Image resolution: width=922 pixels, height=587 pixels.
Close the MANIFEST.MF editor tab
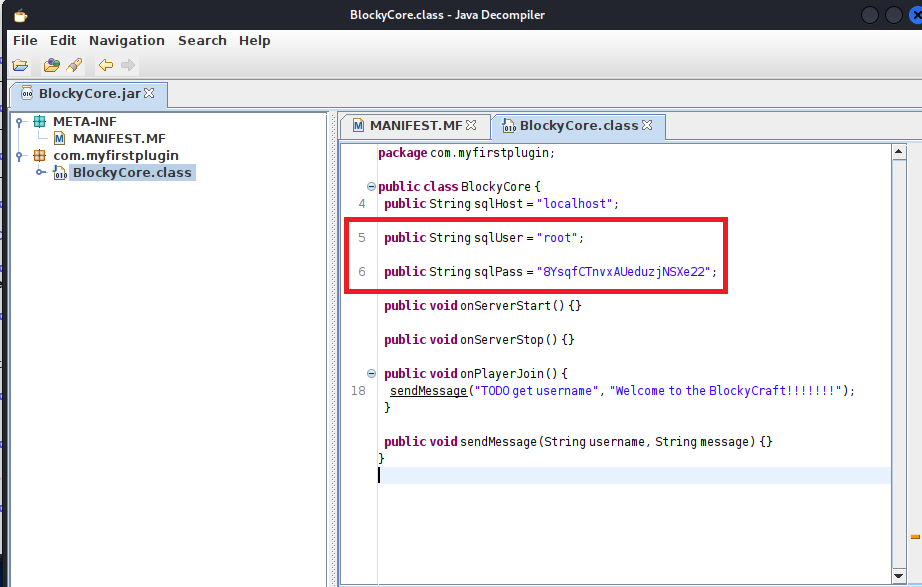pyautogui.click(x=472, y=126)
